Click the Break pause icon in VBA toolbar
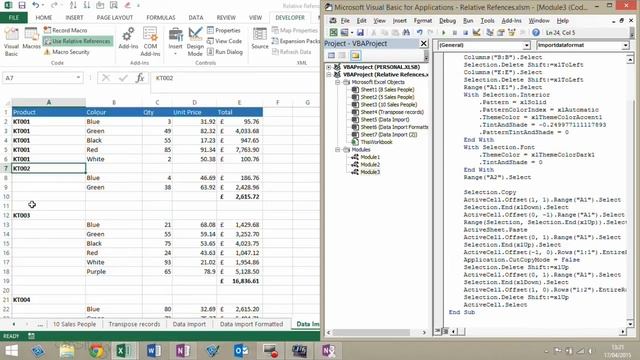 pos(454,32)
